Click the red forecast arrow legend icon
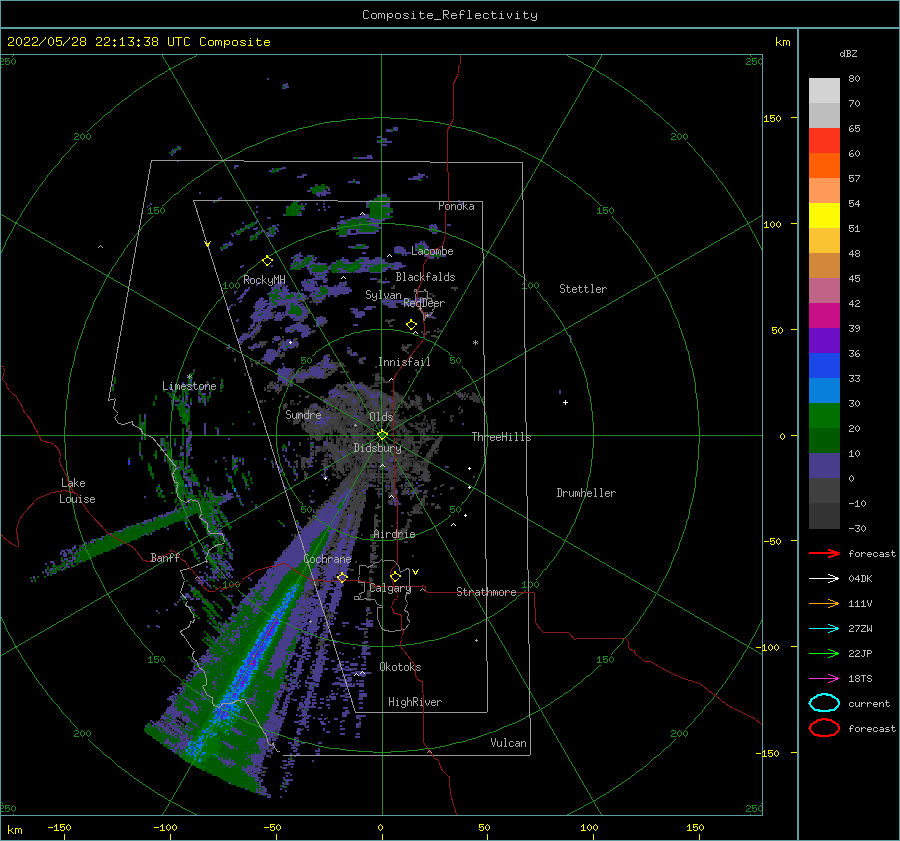The image size is (900, 841). coord(824,553)
